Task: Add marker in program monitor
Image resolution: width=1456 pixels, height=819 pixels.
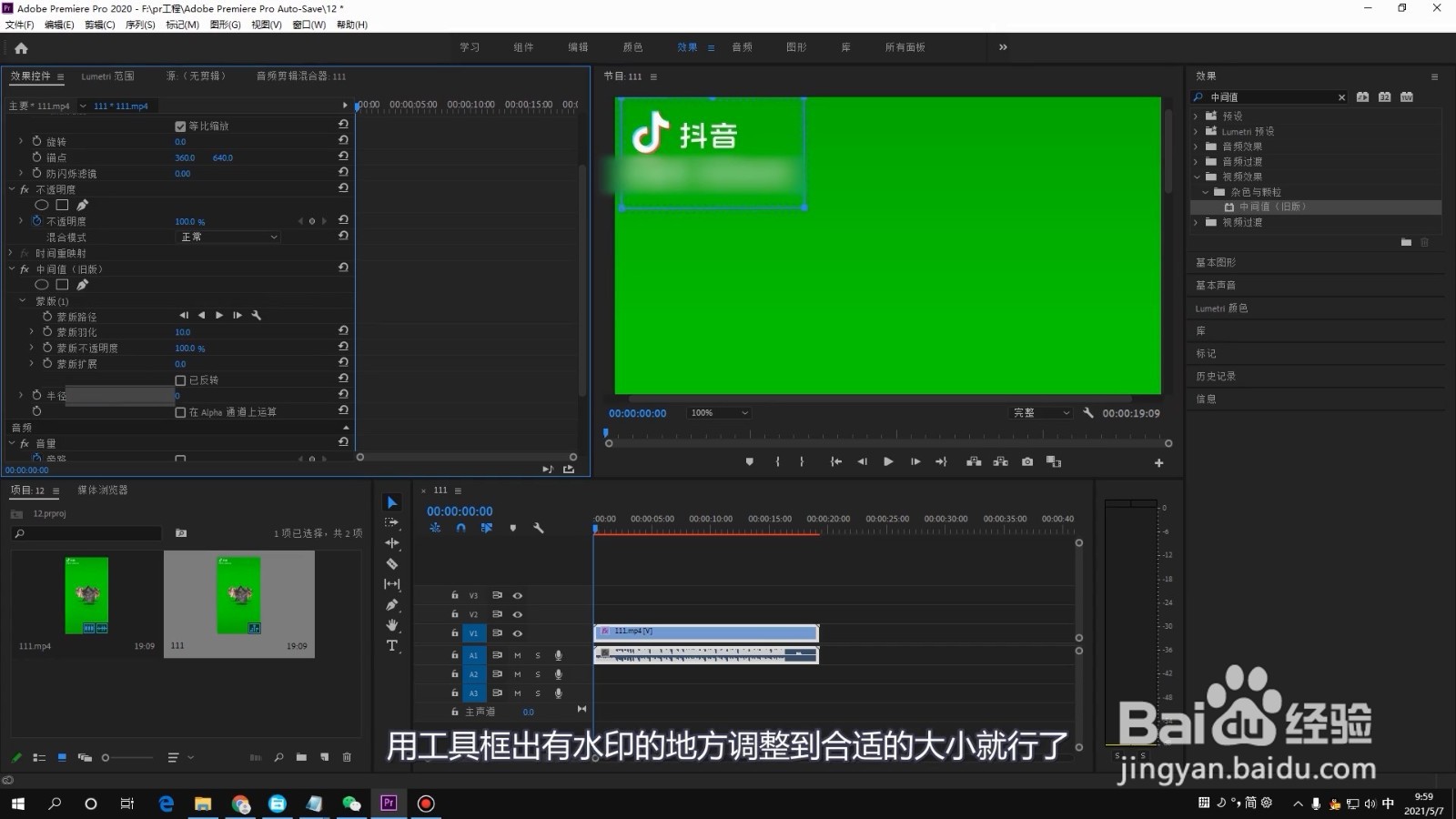Action: [x=750, y=462]
